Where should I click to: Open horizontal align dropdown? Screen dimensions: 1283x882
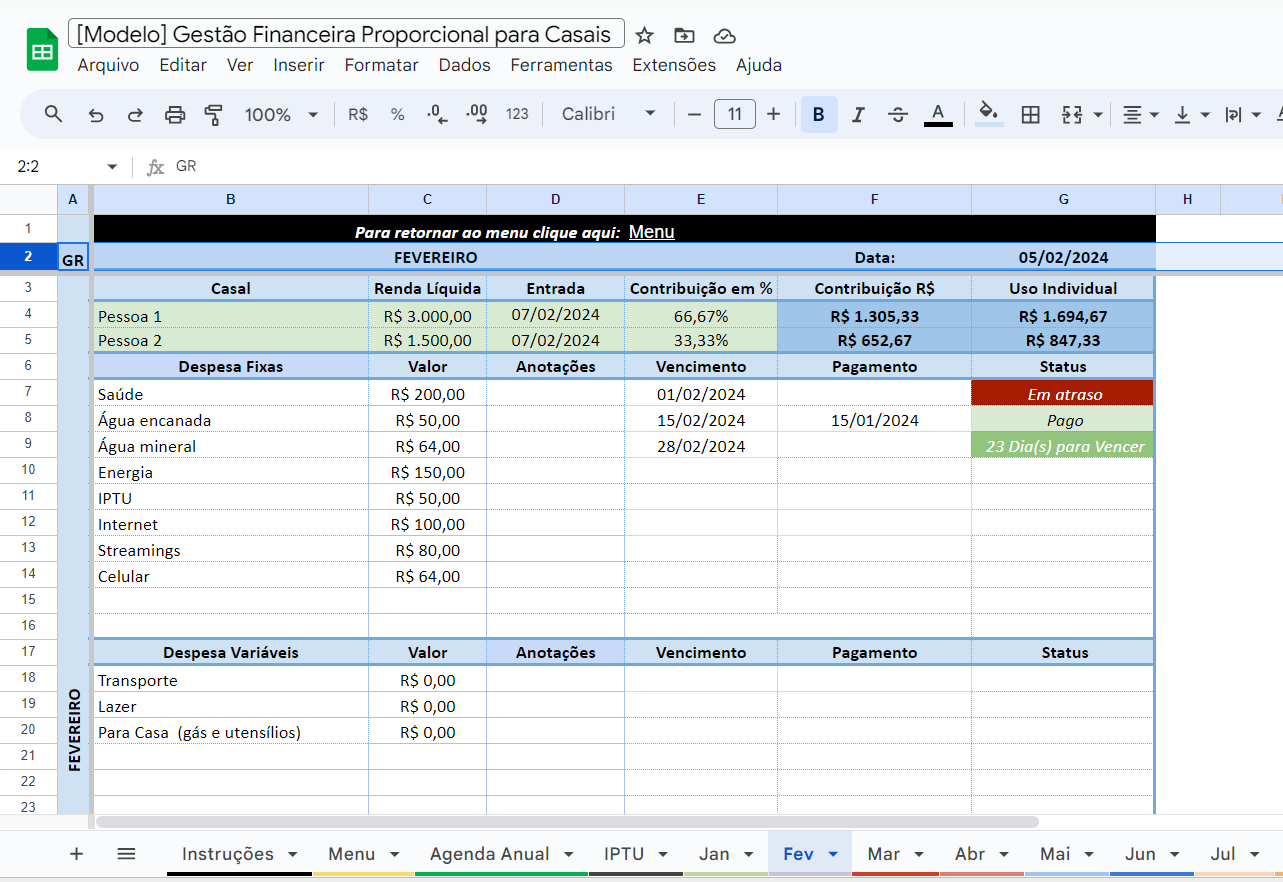[x=1139, y=114]
